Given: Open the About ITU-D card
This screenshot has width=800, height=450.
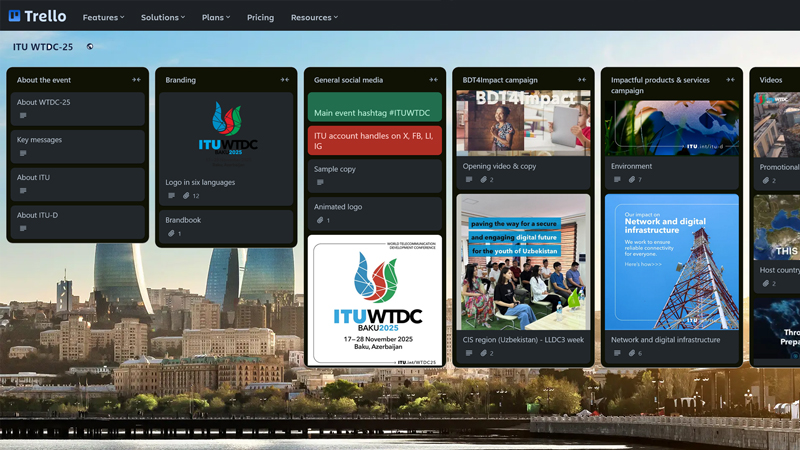Looking at the screenshot, I should [x=78, y=222].
